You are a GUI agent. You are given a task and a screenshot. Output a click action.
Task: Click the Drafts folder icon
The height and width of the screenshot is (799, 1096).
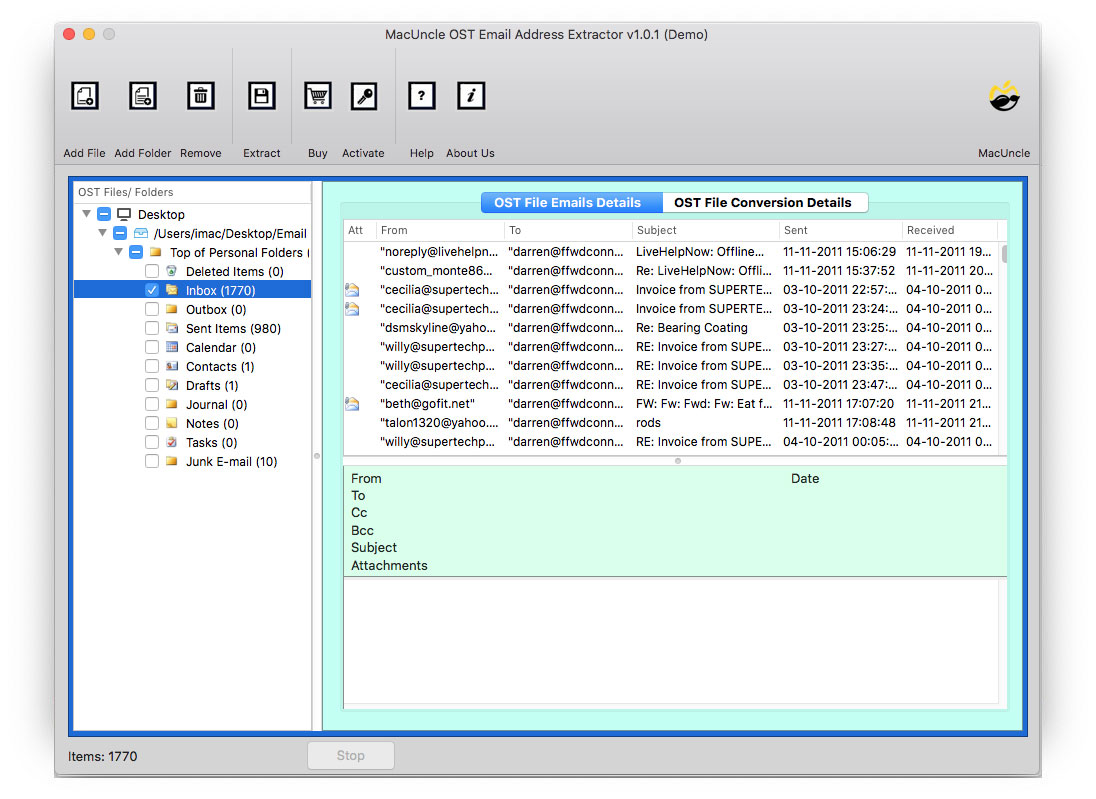[171, 384]
